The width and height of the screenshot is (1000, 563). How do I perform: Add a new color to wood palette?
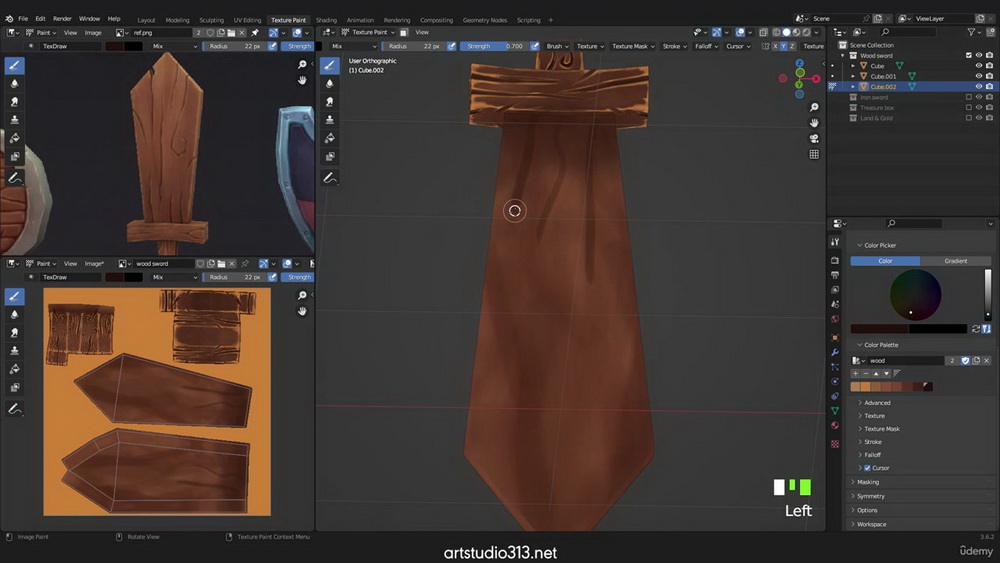pyautogui.click(x=855, y=374)
